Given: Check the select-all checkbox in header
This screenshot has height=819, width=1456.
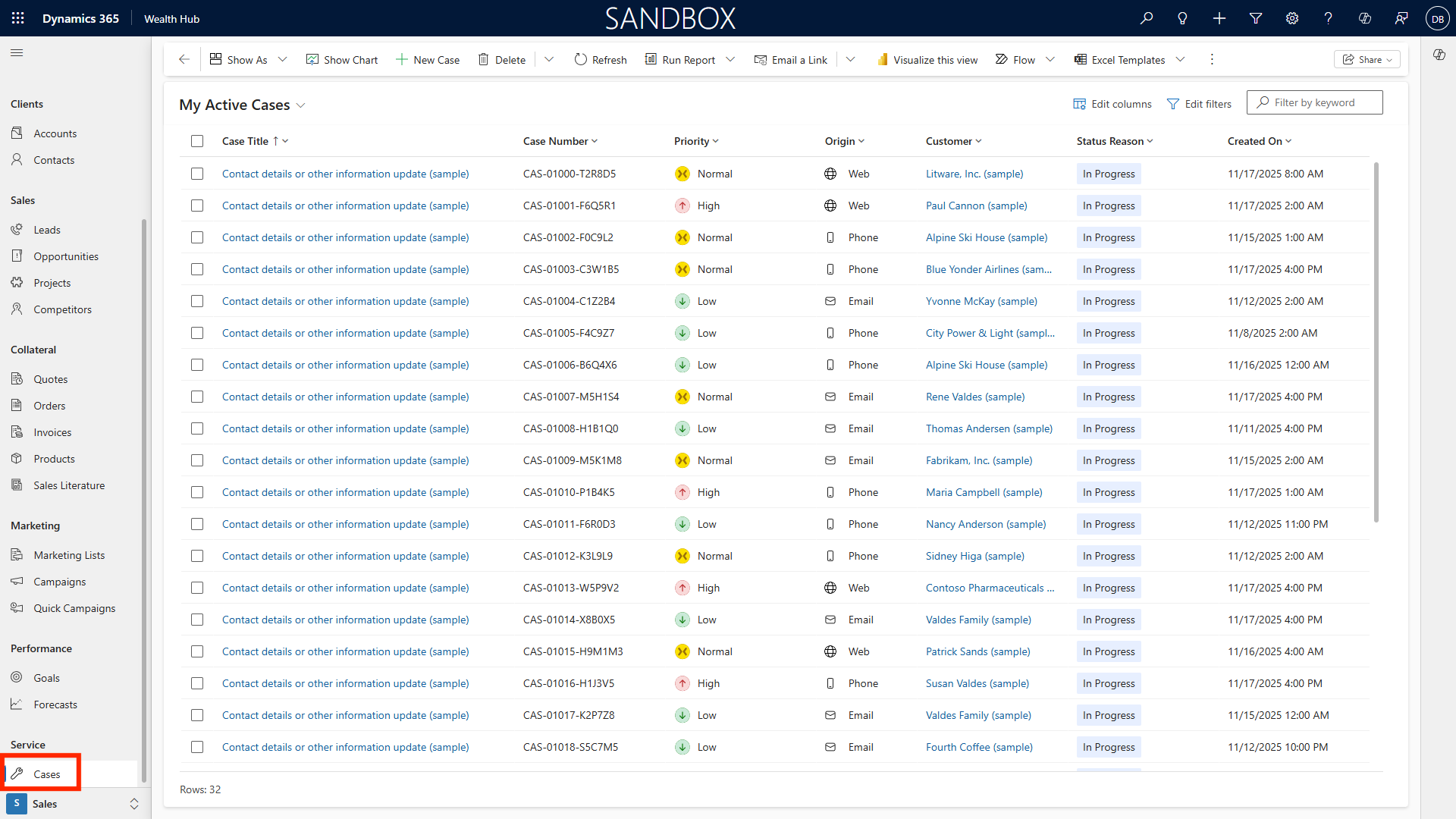Looking at the screenshot, I should (x=197, y=141).
